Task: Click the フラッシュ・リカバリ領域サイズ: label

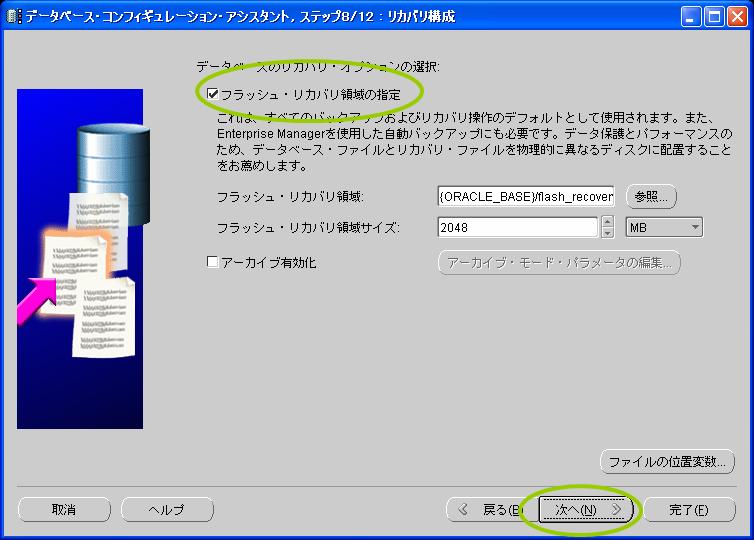Action: (x=308, y=227)
